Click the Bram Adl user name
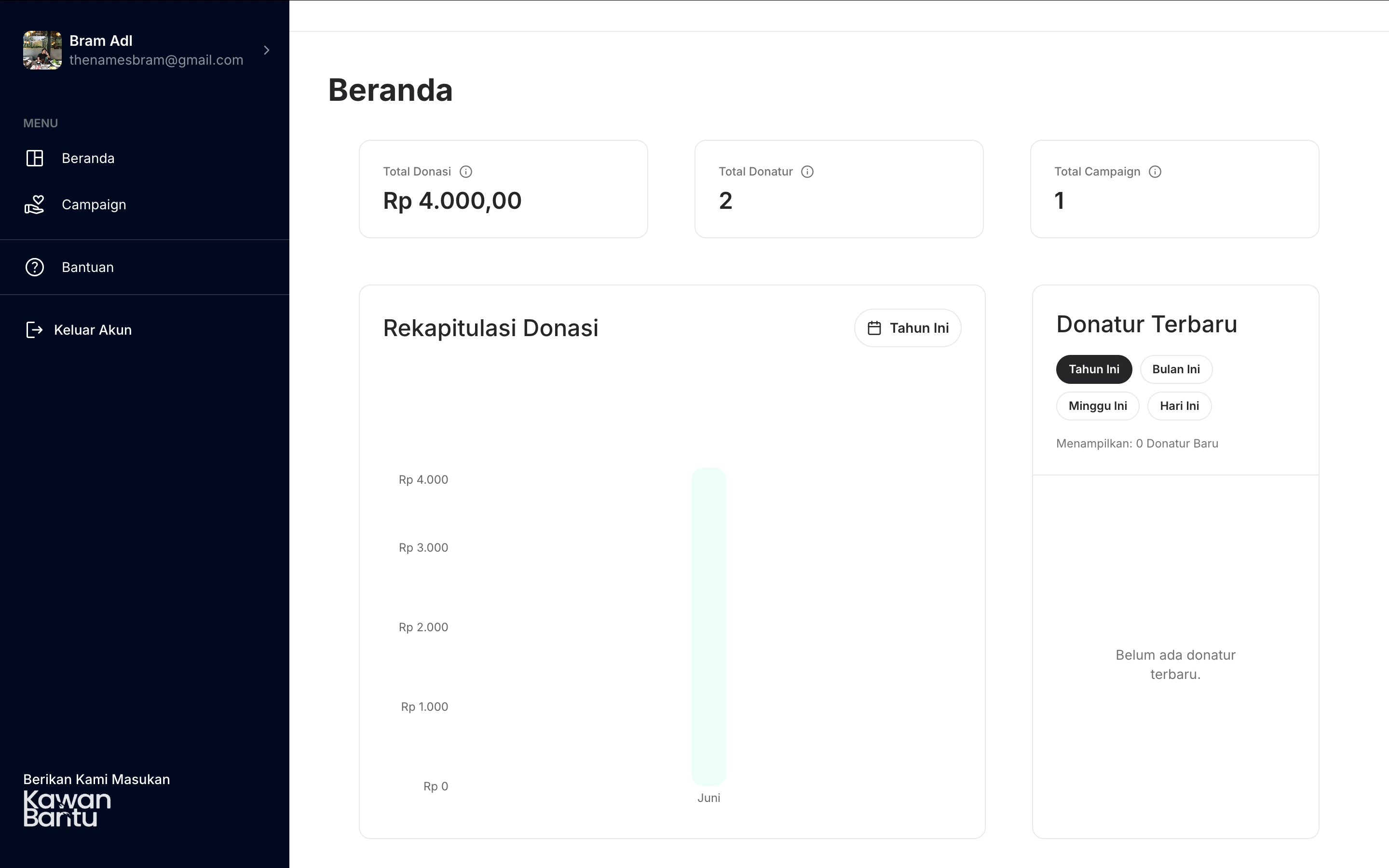Viewport: 1389px width, 868px height. [101, 41]
